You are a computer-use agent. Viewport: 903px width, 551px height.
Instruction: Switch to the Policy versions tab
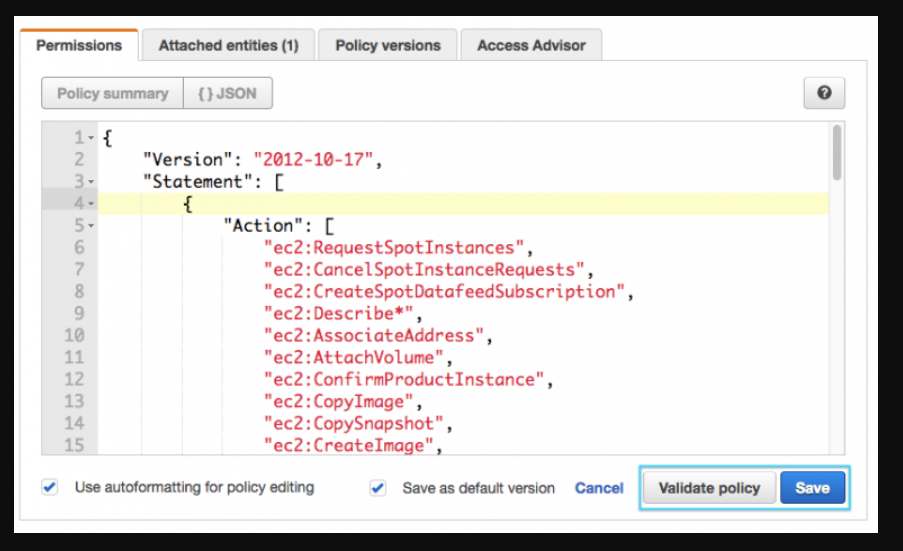point(387,45)
